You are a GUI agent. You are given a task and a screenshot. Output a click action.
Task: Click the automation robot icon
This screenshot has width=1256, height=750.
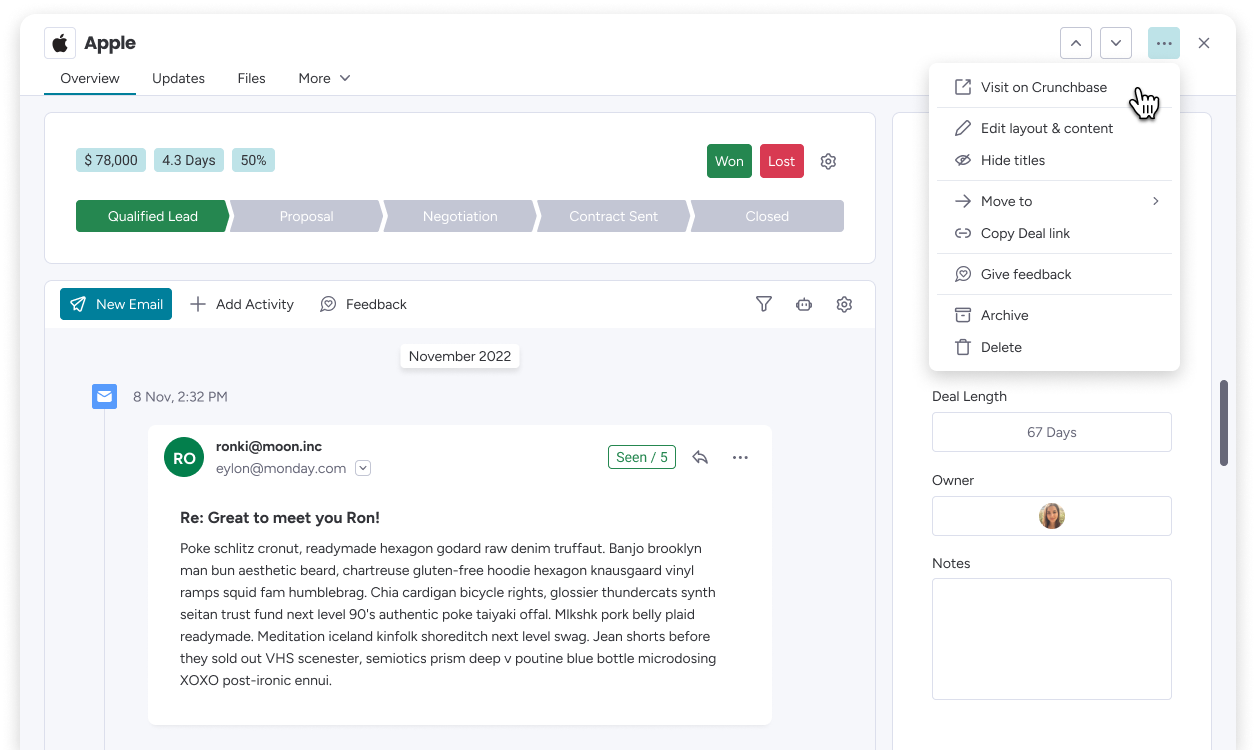[804, 304]
